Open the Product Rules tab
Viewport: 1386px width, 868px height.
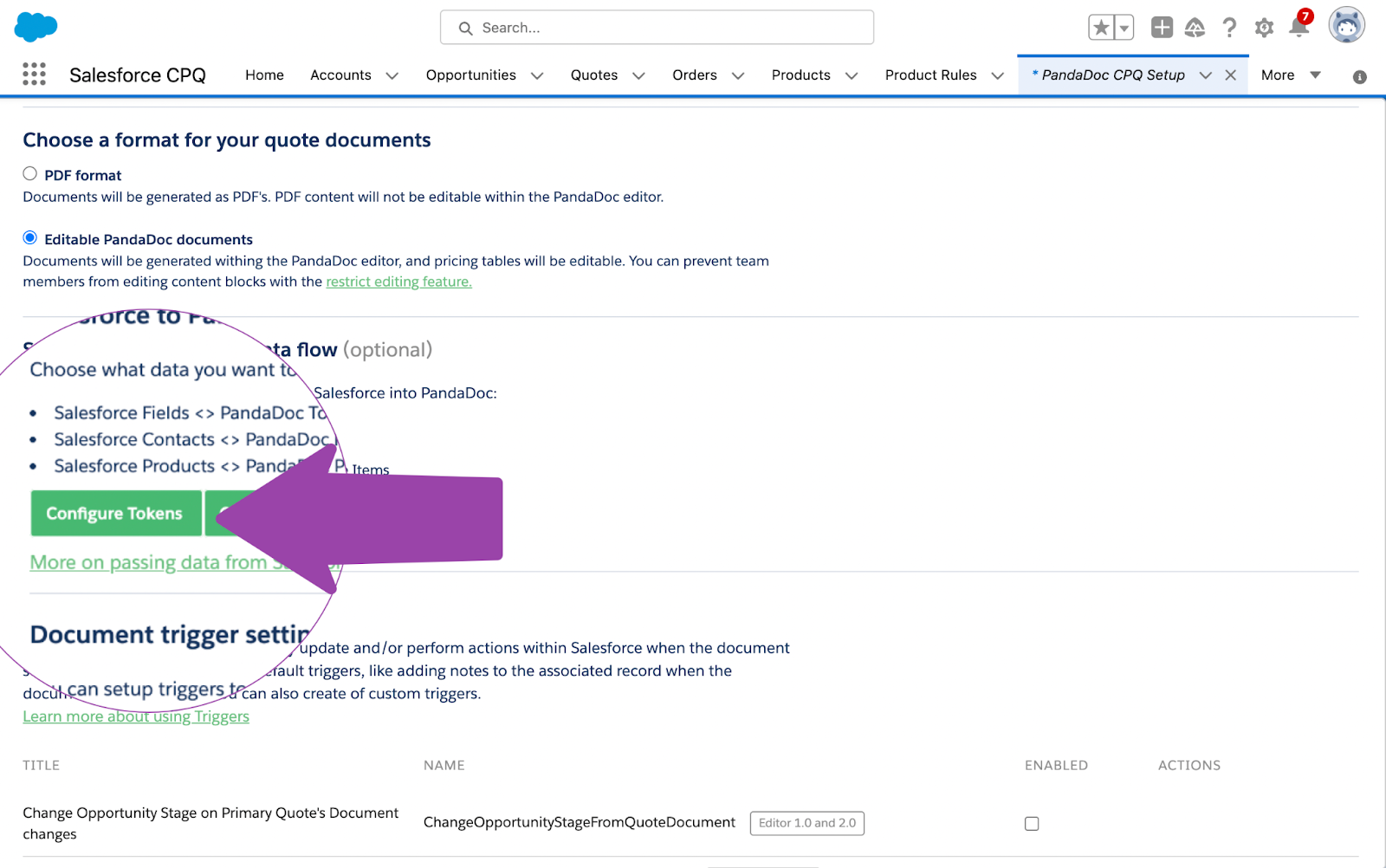click(931, 75)
